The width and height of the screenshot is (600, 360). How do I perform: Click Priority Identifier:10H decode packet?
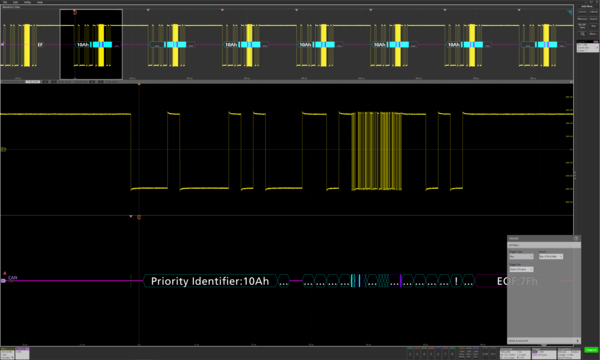(210, 281)
